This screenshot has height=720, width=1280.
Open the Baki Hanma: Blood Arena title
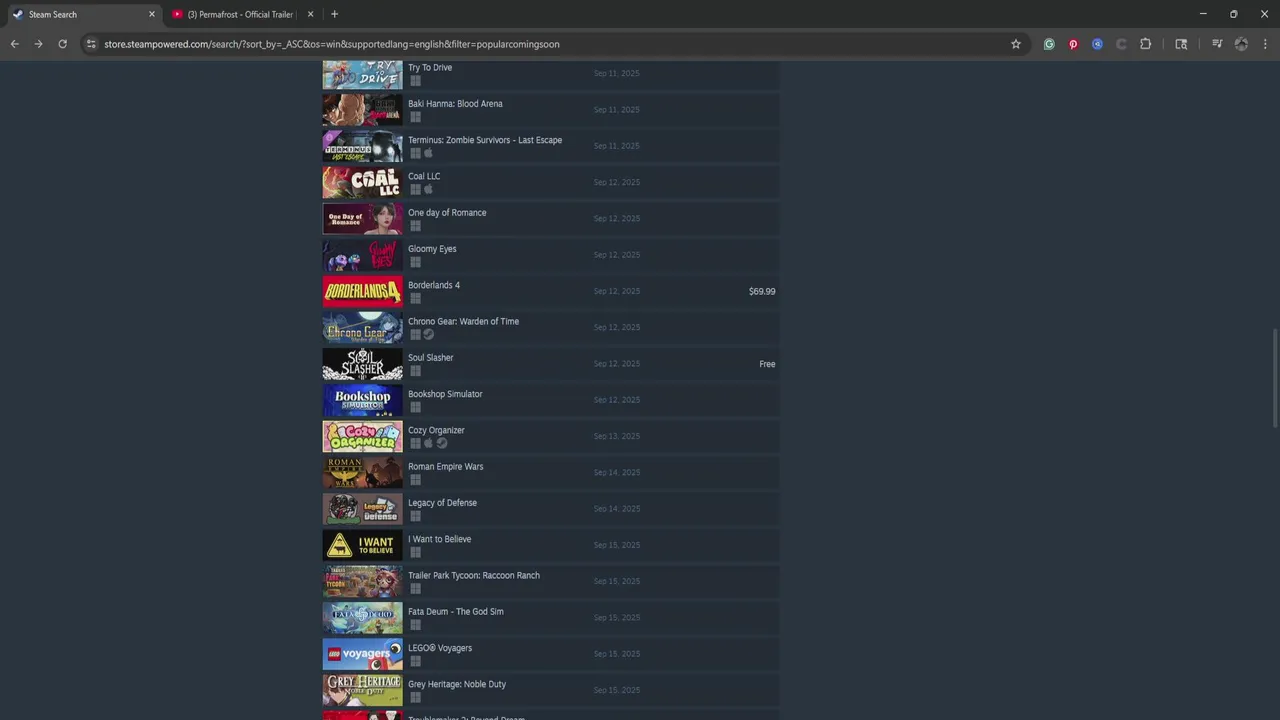(x=455, y=104)
